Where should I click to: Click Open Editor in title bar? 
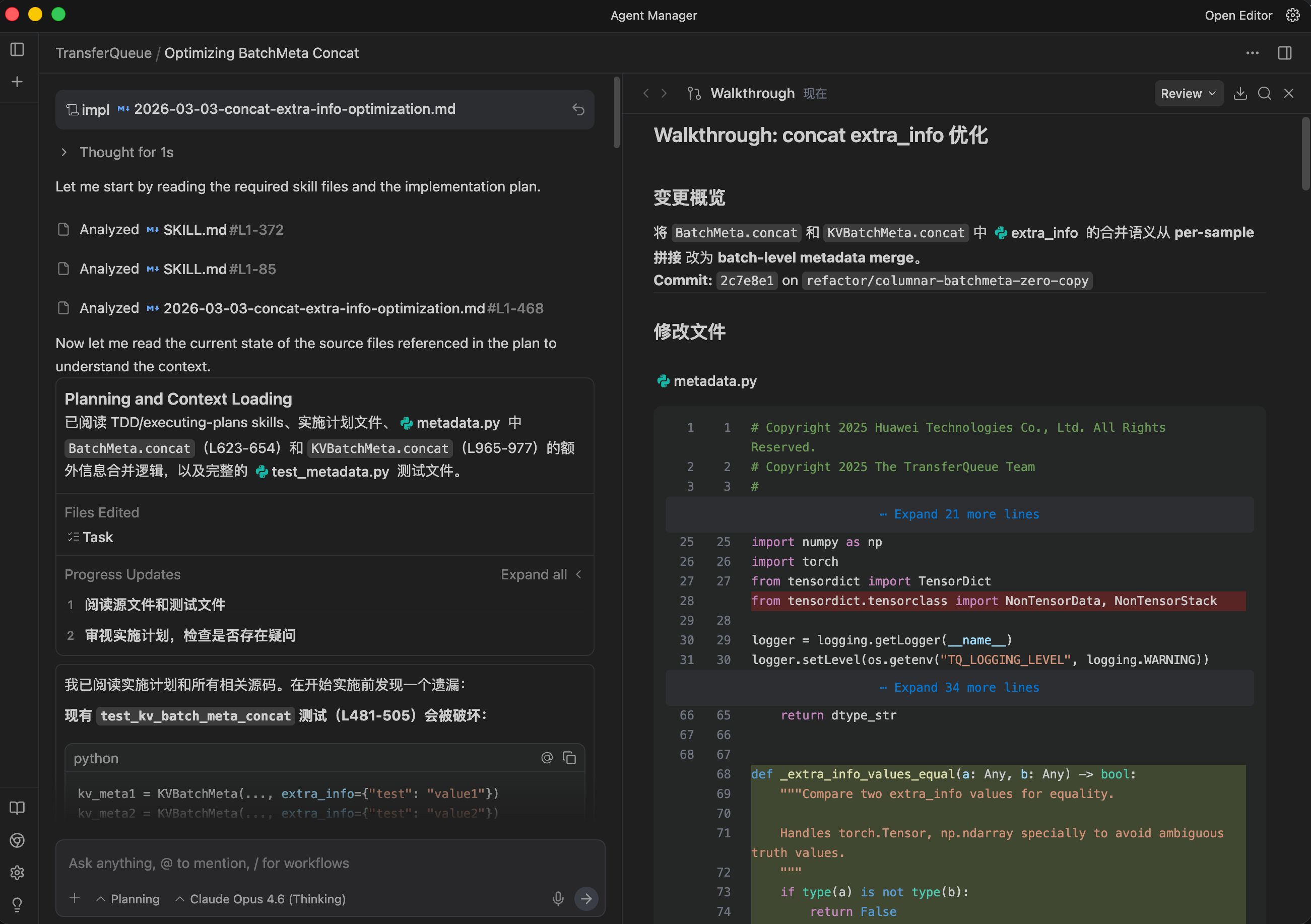(1238, 16)
